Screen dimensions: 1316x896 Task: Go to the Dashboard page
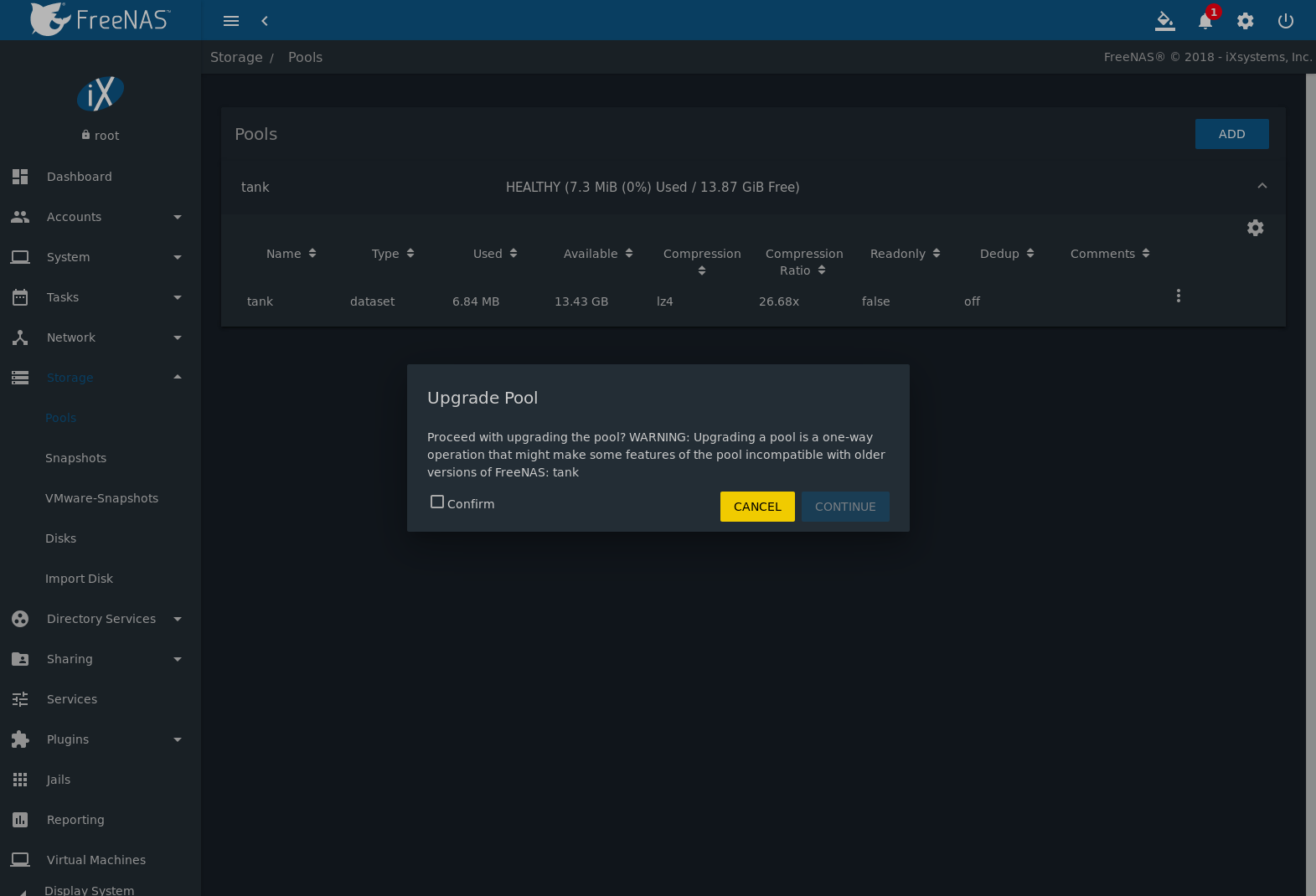pos(79,177)
